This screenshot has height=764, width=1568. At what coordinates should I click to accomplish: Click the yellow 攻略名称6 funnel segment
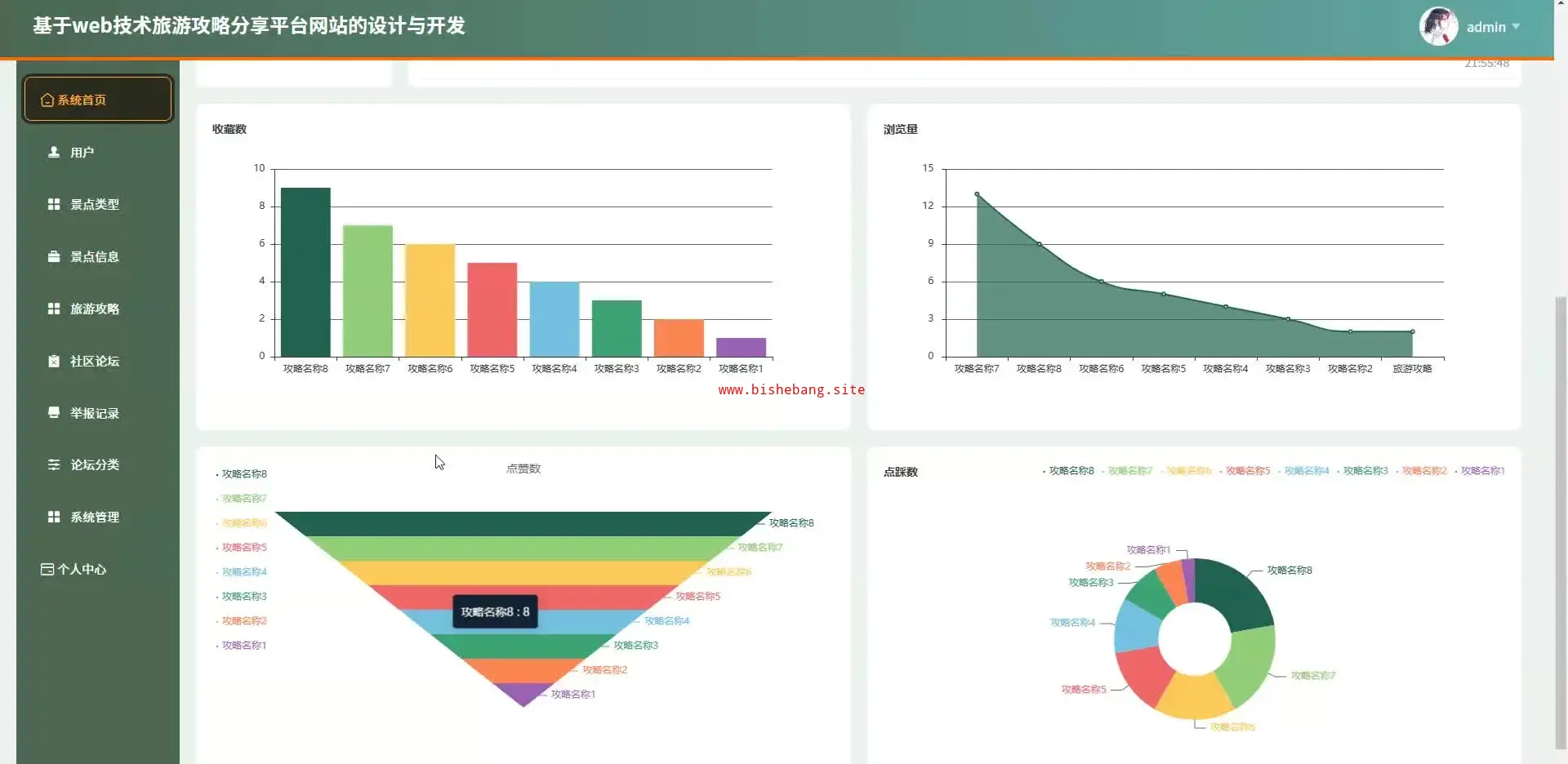pyautogui.click(x=523, y=572)
